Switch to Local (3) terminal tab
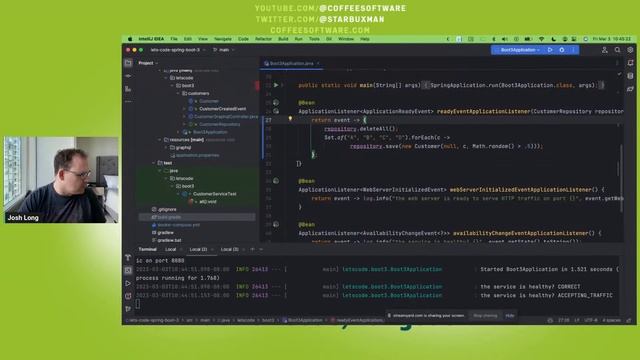 point(229,249)
